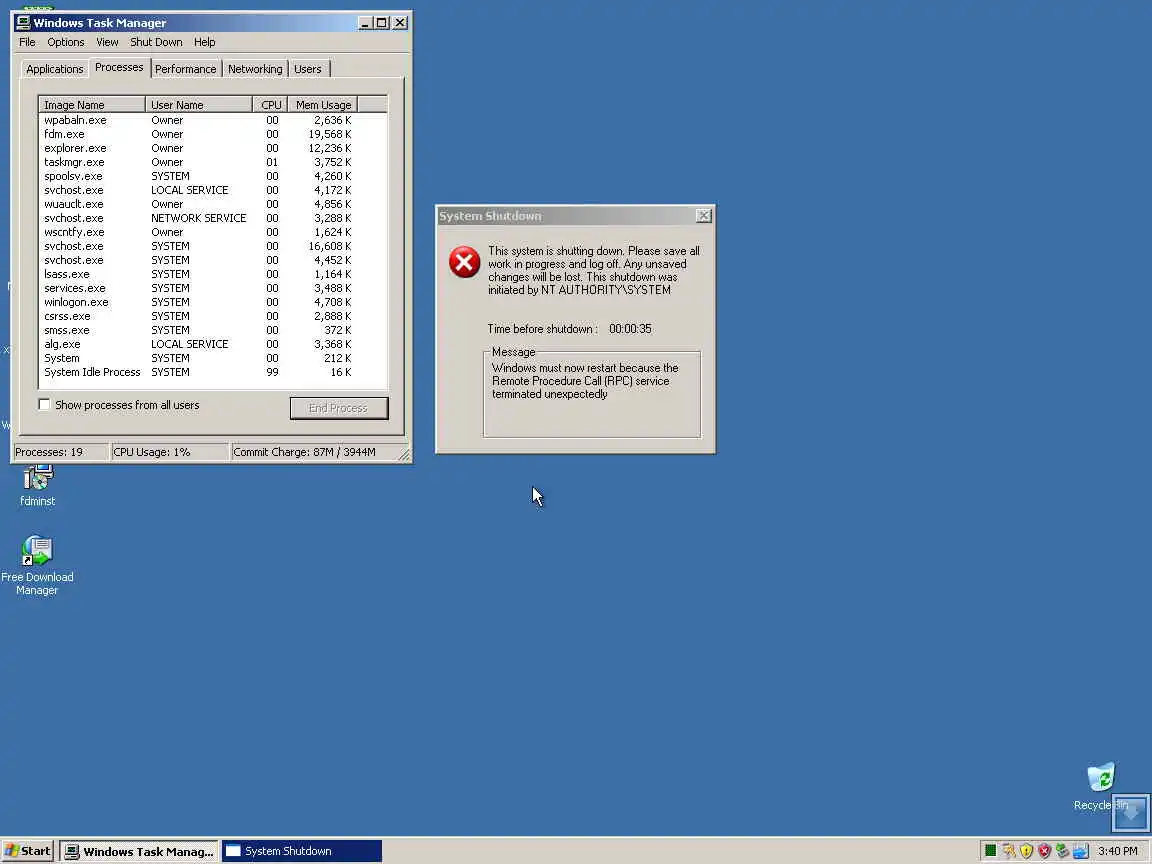This screenshot has width=1152, height=864.
Task: Click the blue network computers tray icon
Action: point(1080,851)
